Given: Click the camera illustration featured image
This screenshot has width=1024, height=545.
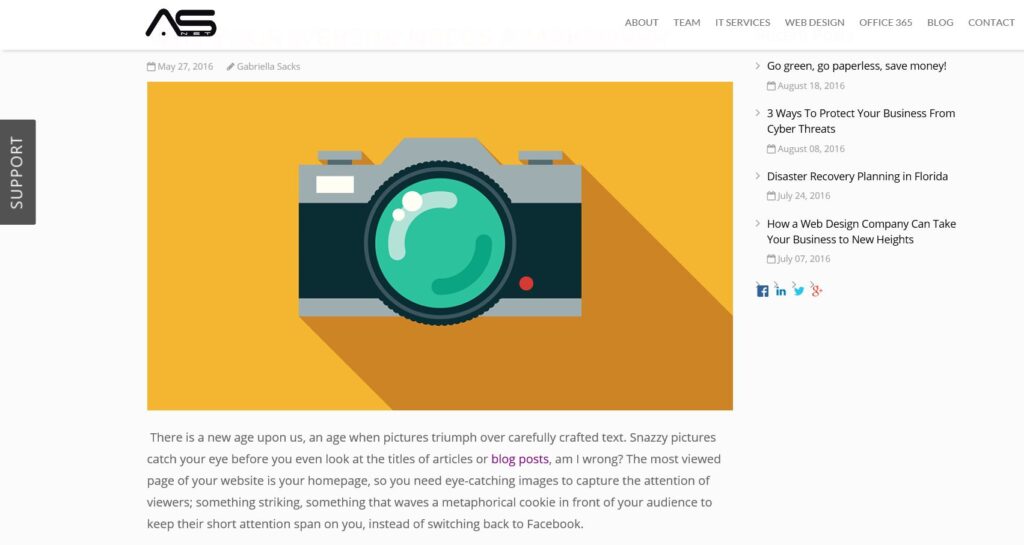Looking at the screenshot, I should pyautogui.click(x=439, y=246).
